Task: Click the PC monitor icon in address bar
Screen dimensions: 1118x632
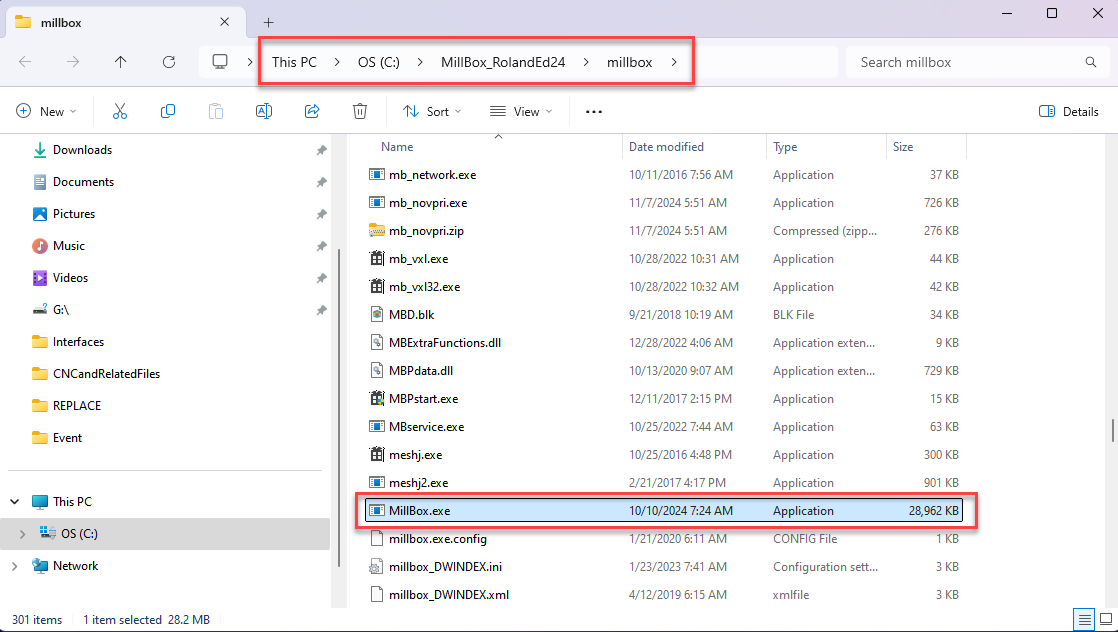Action: pos(220,62)
